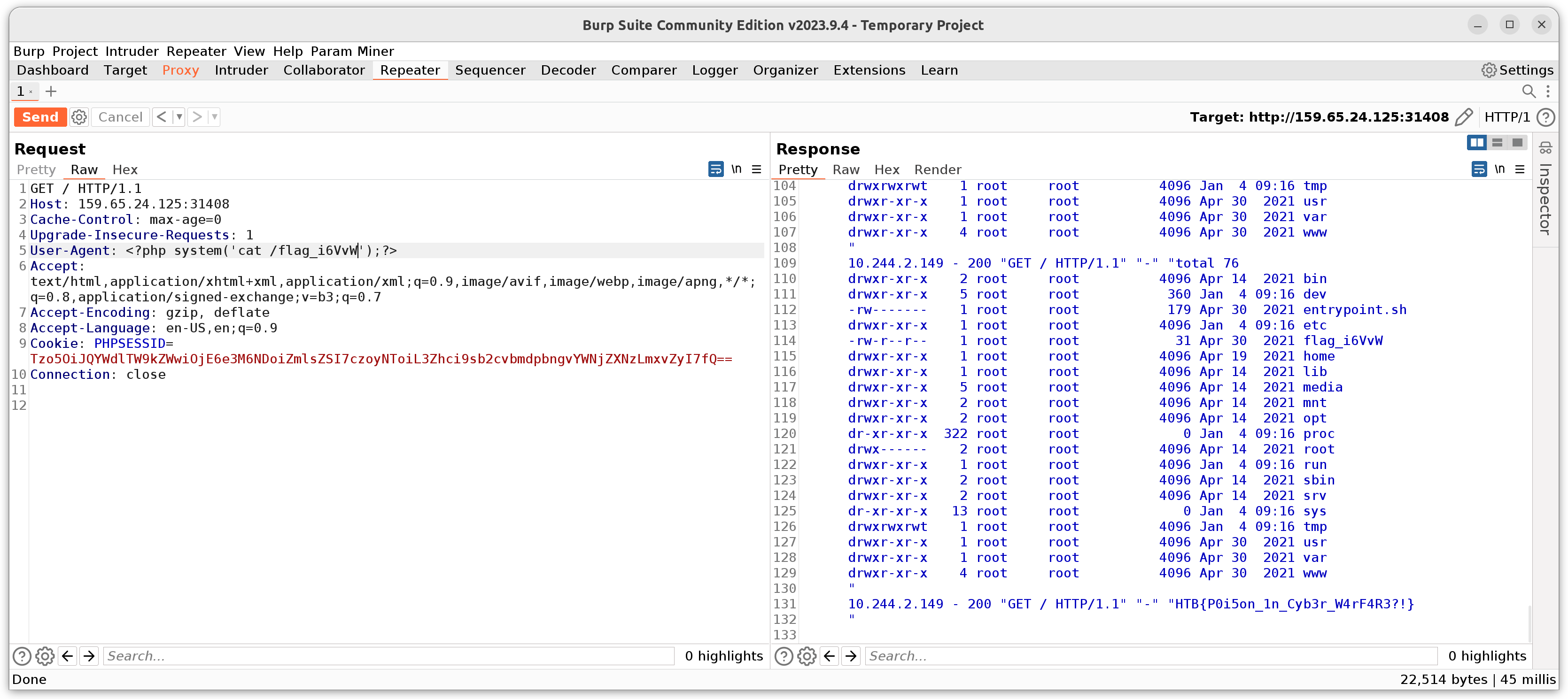
Task: Expand the history forward dropdown arrow
Action: [x=214, y=117]
